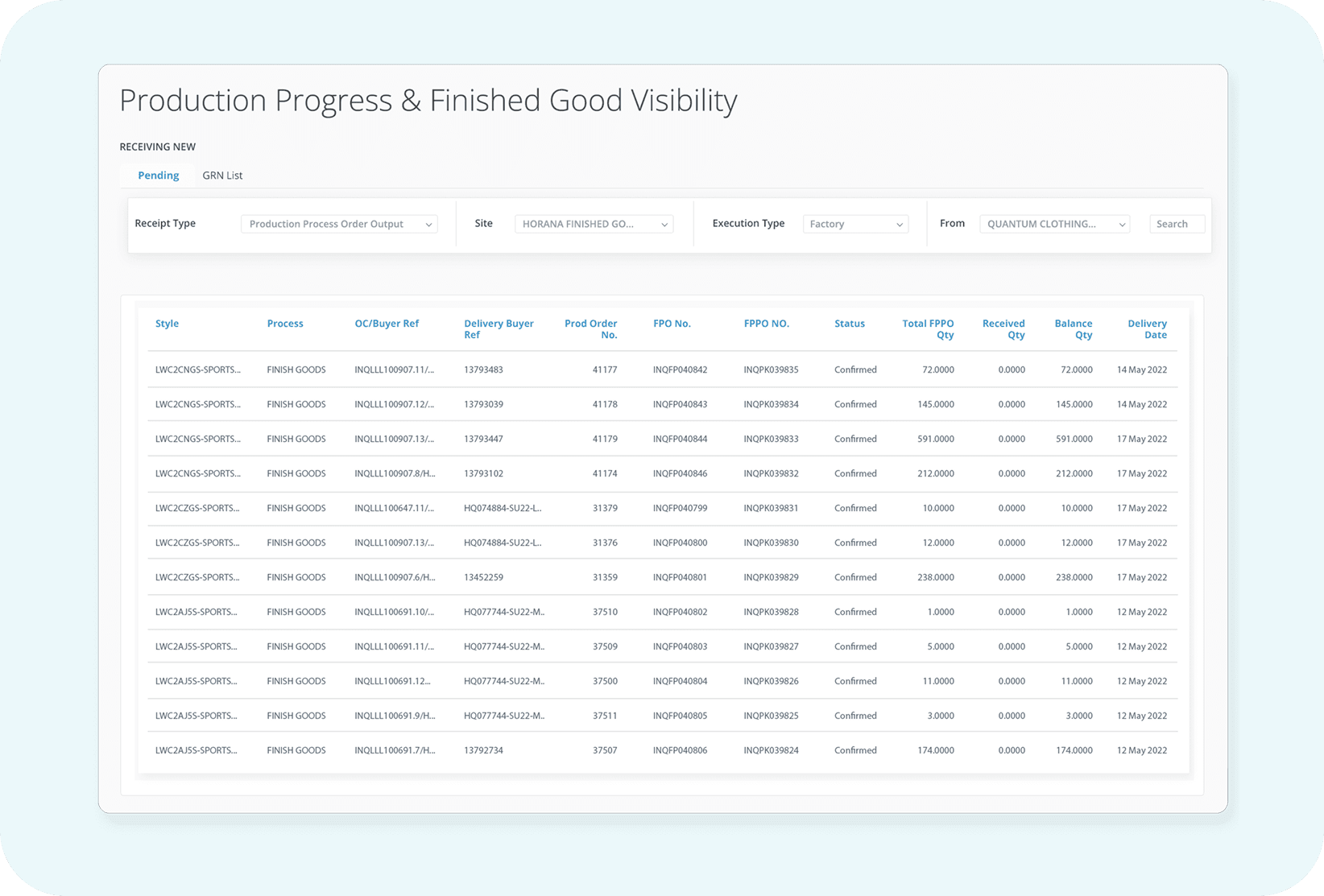Select row with Prod Order 41179
Image resolution: width=1324 pixels, height=896 pixels.
click(605, 440)
